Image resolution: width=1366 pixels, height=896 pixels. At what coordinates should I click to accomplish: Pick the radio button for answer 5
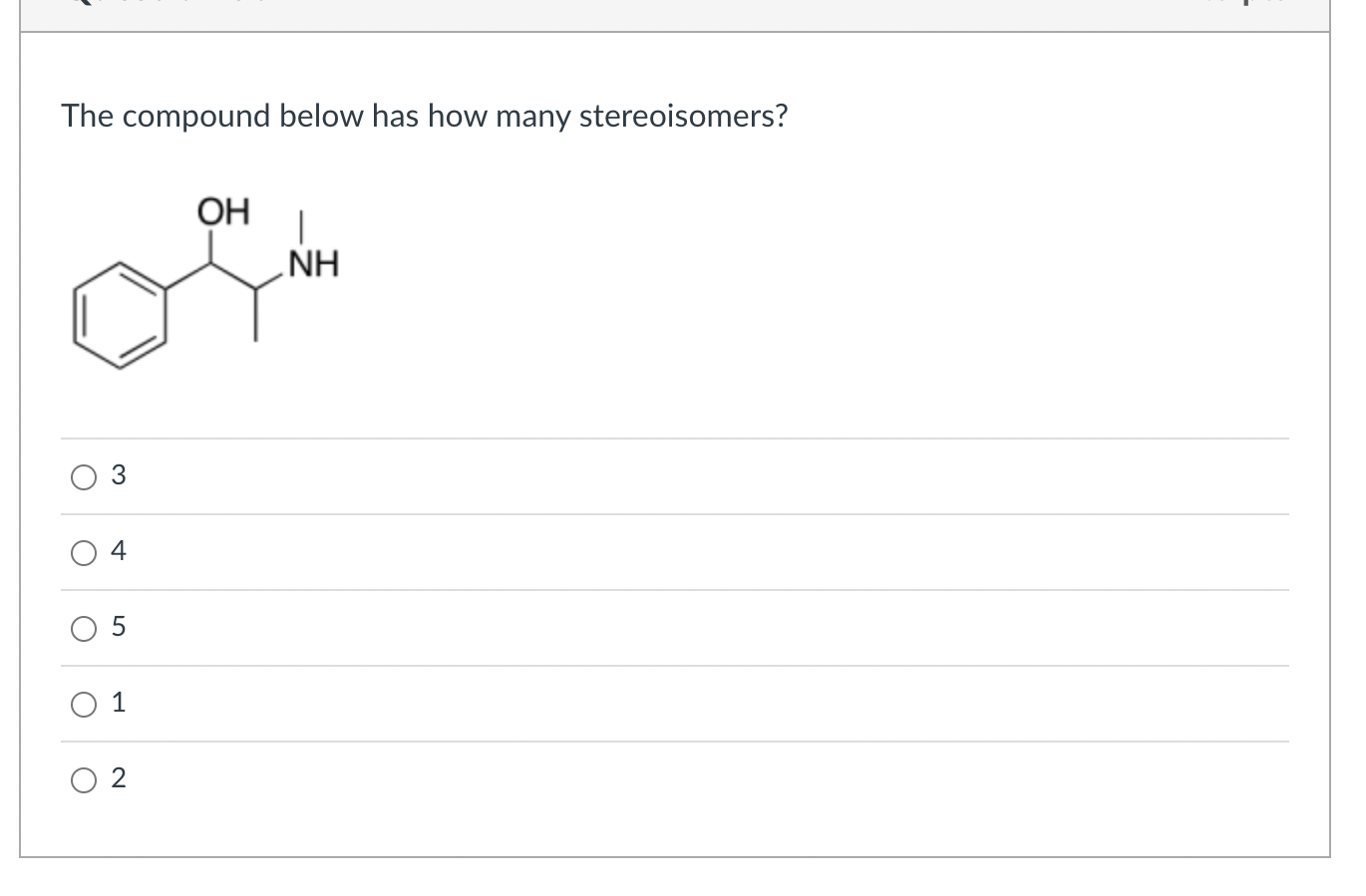pos(84,628)
